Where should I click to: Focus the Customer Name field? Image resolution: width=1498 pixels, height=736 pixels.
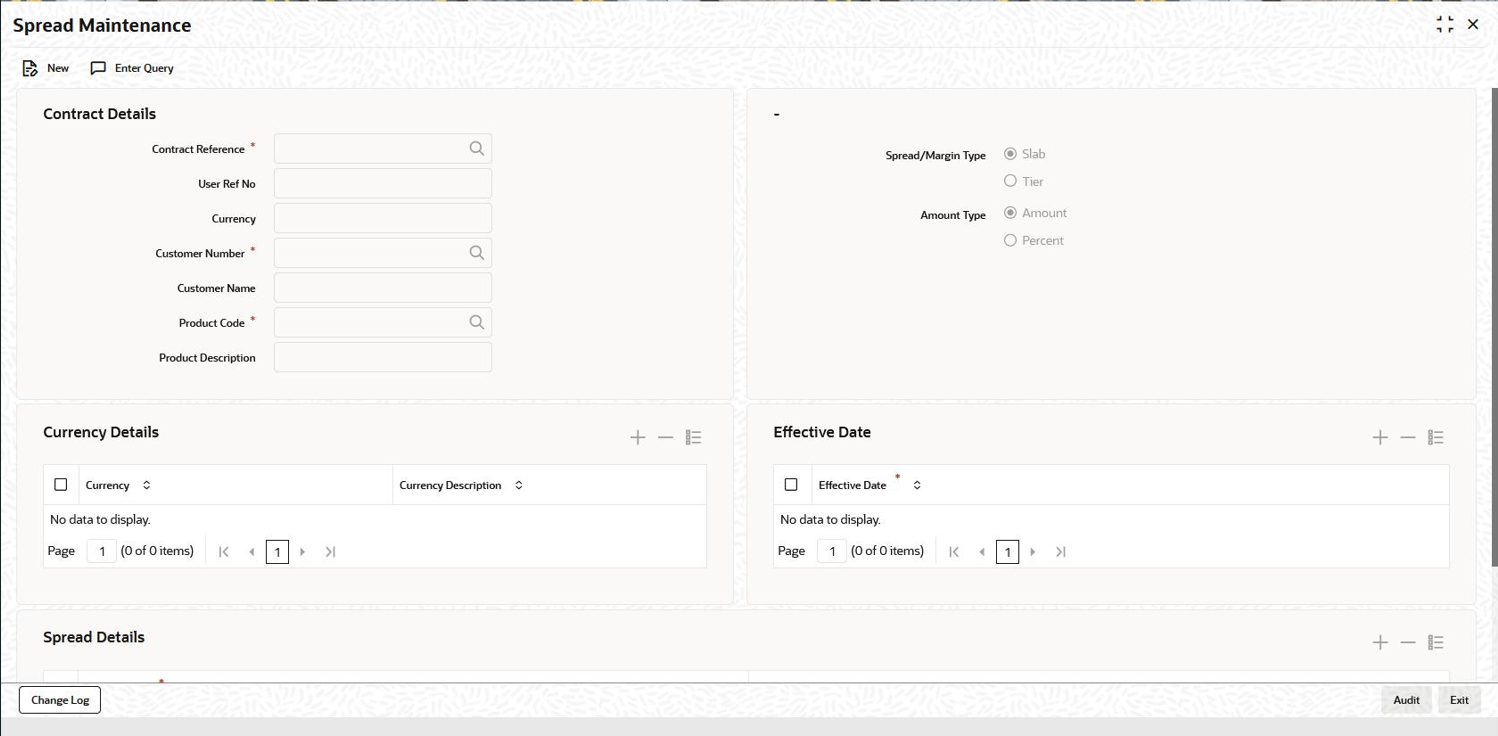[x=383, y=288]
